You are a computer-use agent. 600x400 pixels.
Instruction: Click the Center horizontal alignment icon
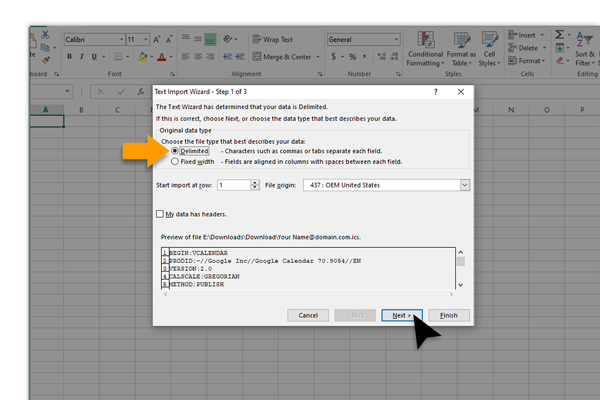coord(198,57)
